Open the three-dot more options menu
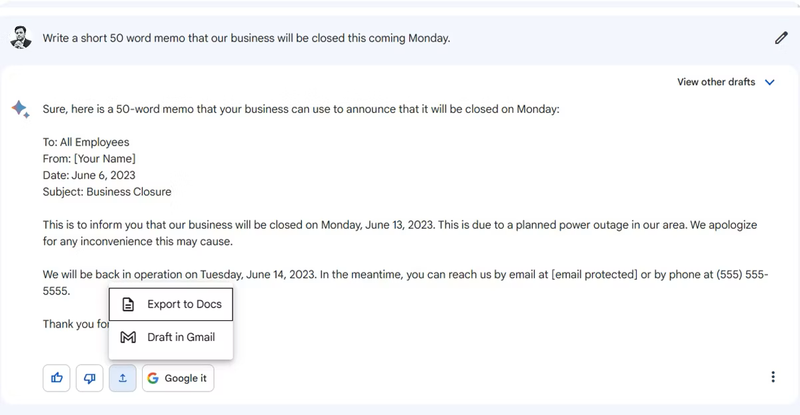Screen dimensions: 800x415 pos(773,377)
